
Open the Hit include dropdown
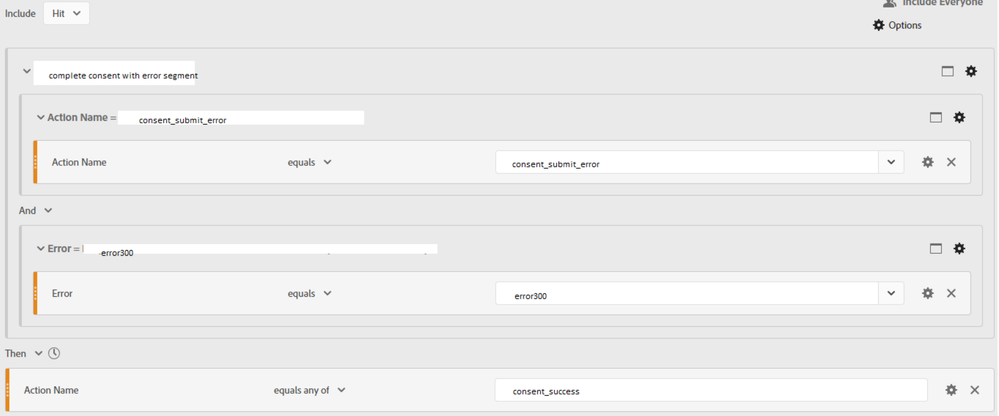click(66, 14)
